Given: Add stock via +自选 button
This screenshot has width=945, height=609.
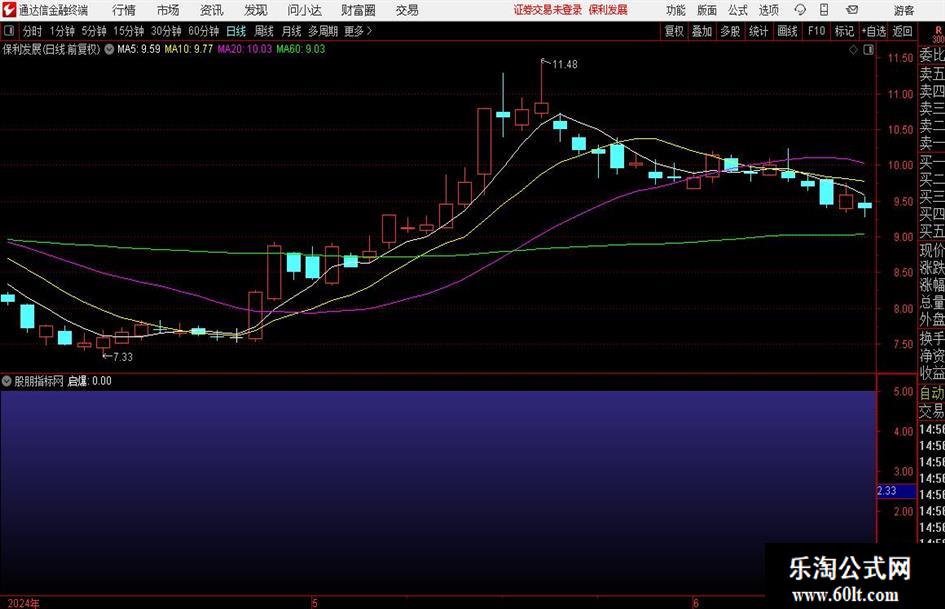Looking at the screenshot, I should (874, 31).
